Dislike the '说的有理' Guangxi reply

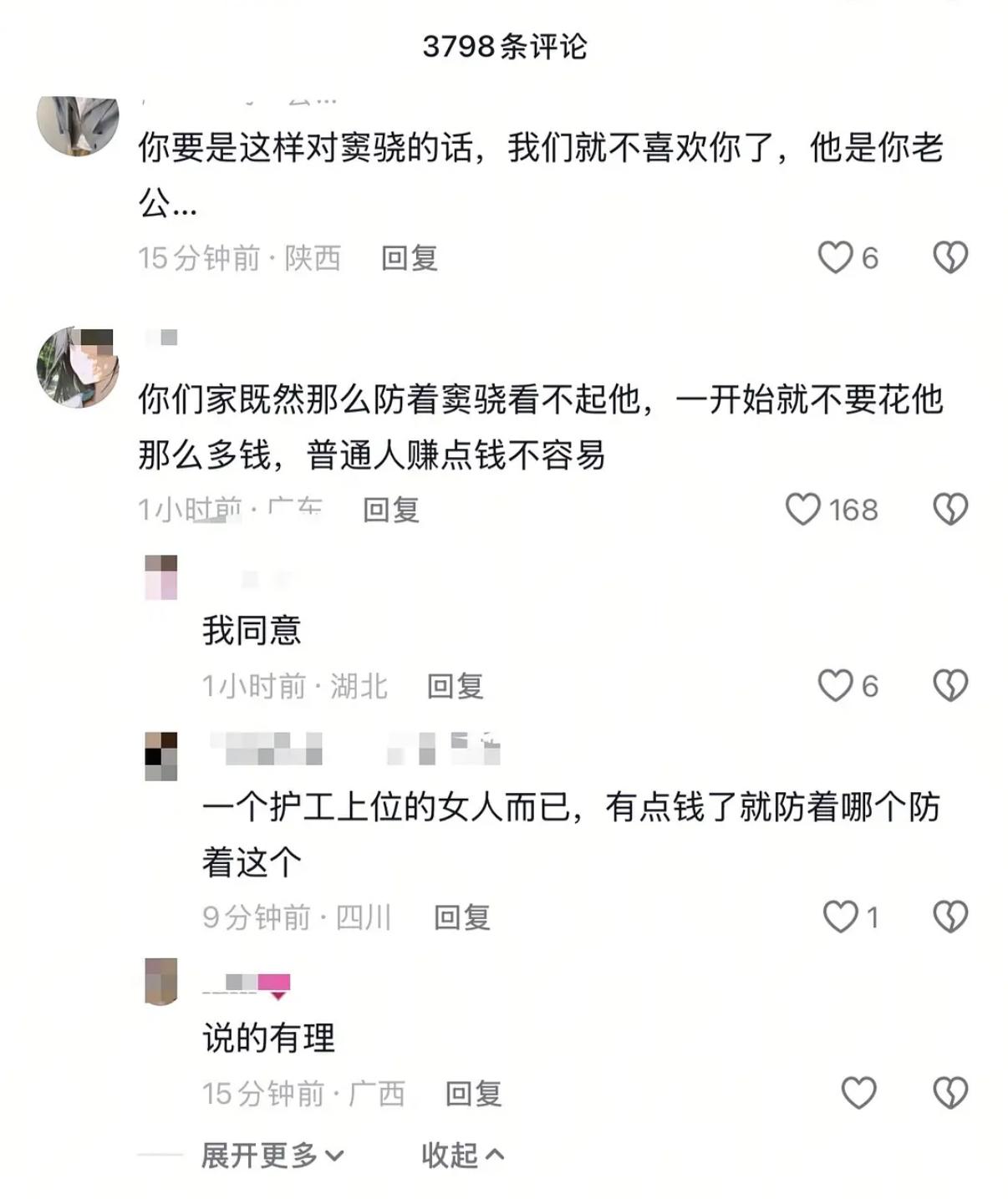click(x=949, y=1093)
